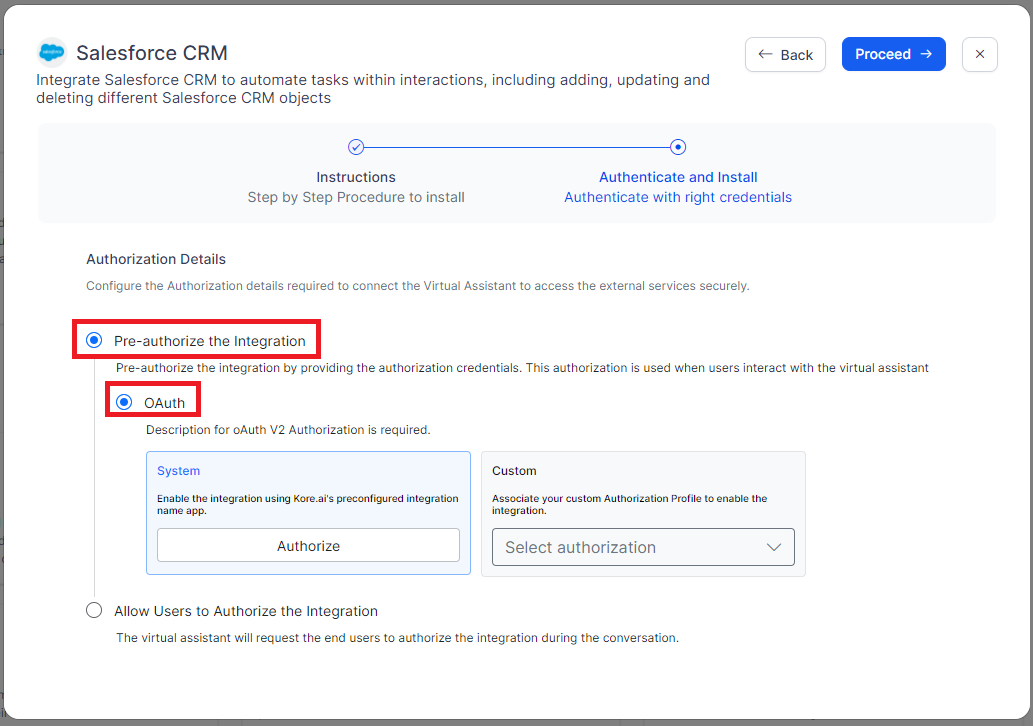Click the Salesforce cloud logo icon
Viewport: 1033px width, 726px height.
tap(51, 53)
